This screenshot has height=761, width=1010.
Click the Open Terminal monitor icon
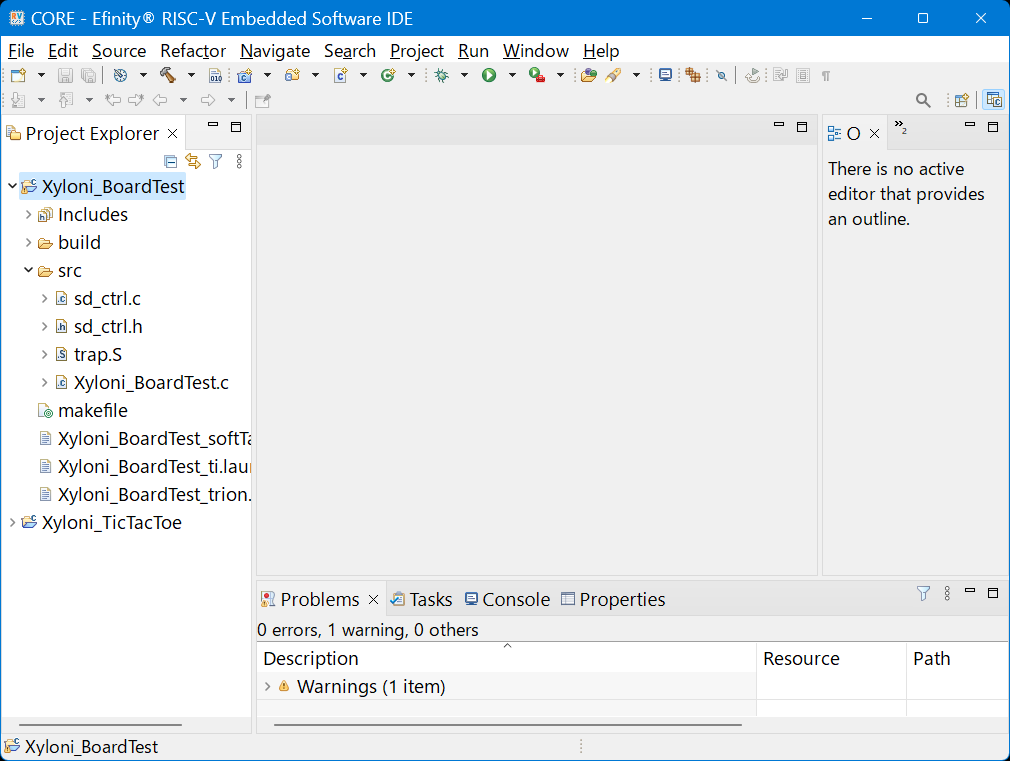(x=665, y=75)
